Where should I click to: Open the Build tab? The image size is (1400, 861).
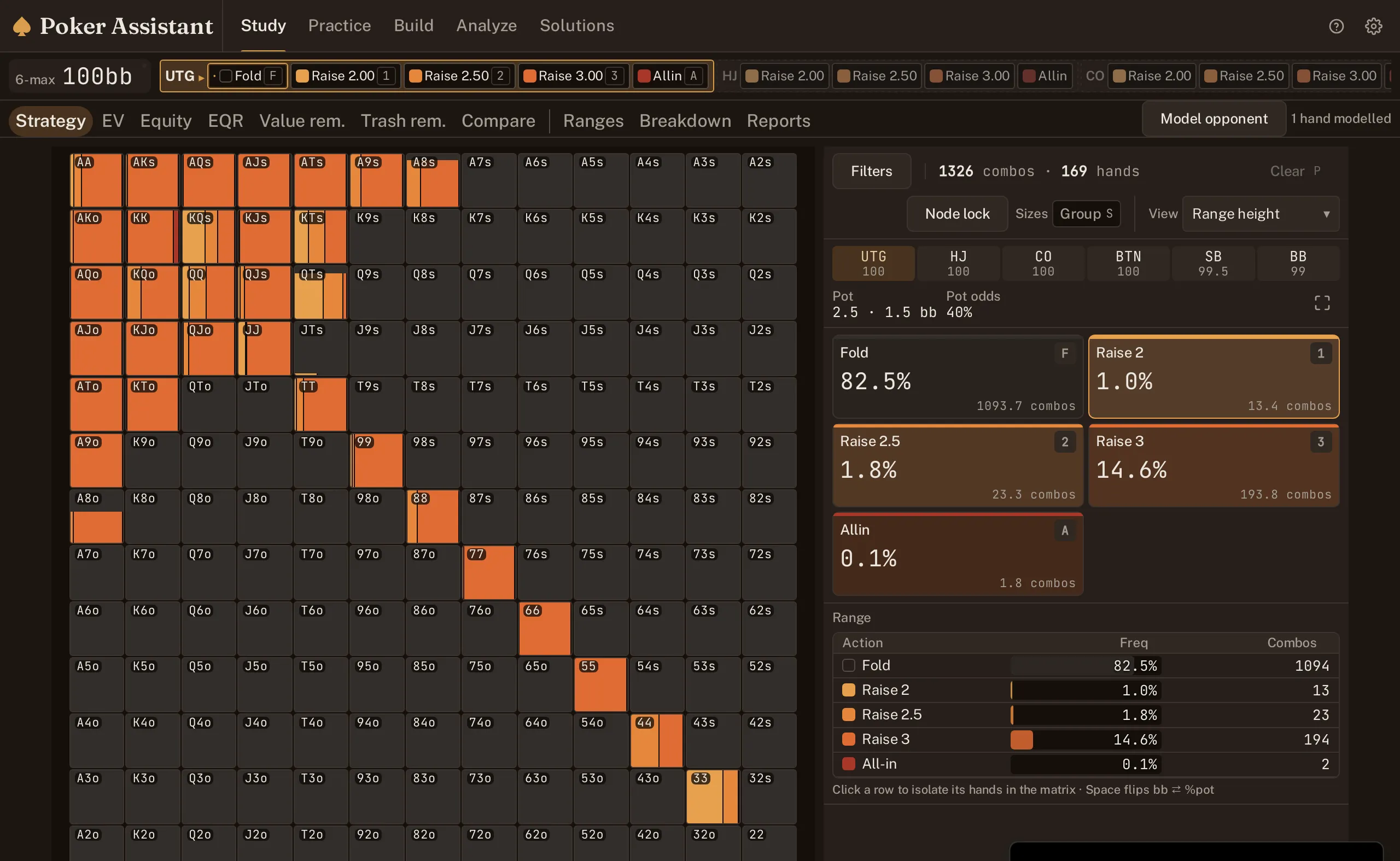[x=413, y=26]
